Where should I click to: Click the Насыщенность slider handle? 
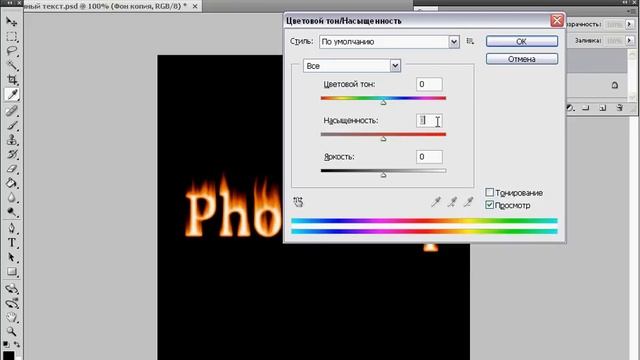point(383,139)
